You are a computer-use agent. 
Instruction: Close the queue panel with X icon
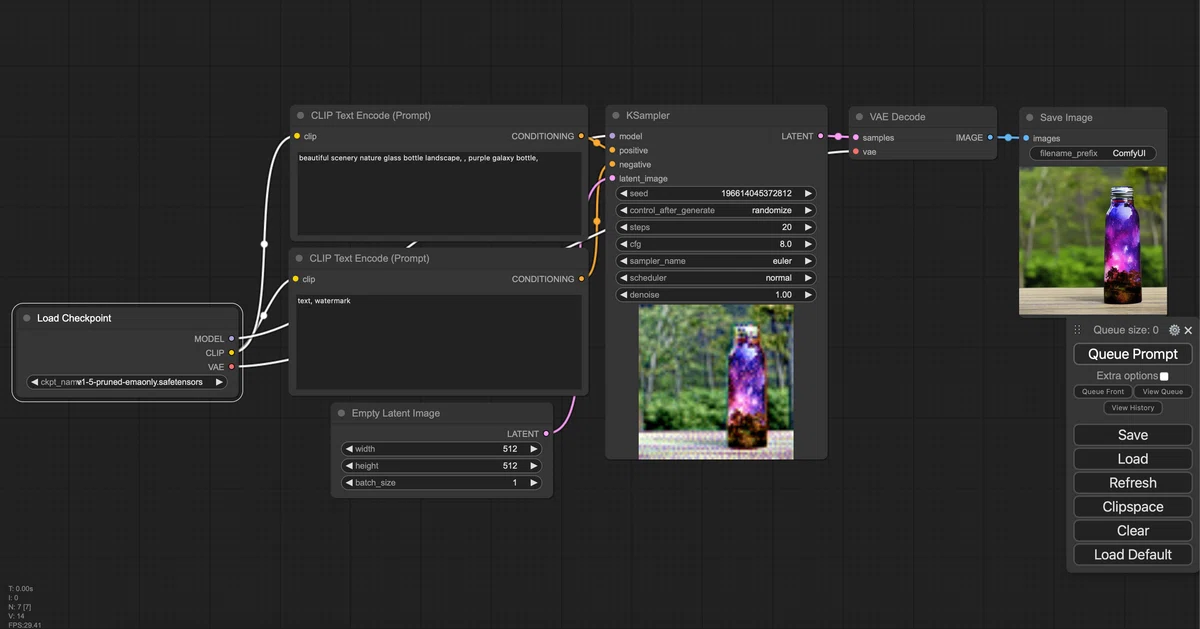[x=1188, y=330]
